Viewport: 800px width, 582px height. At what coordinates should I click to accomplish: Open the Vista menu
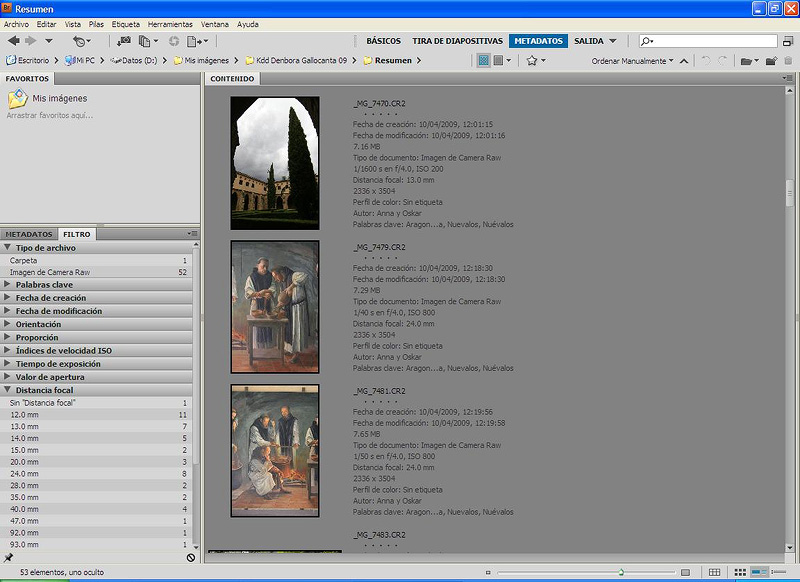(72, 24)
